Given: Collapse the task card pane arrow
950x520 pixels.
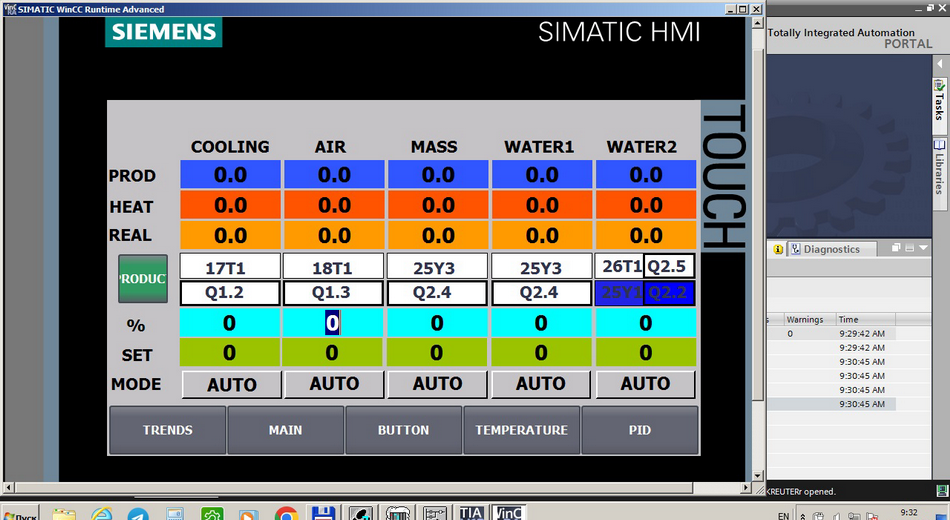Looking at the screenshot, I should point(940,63).
